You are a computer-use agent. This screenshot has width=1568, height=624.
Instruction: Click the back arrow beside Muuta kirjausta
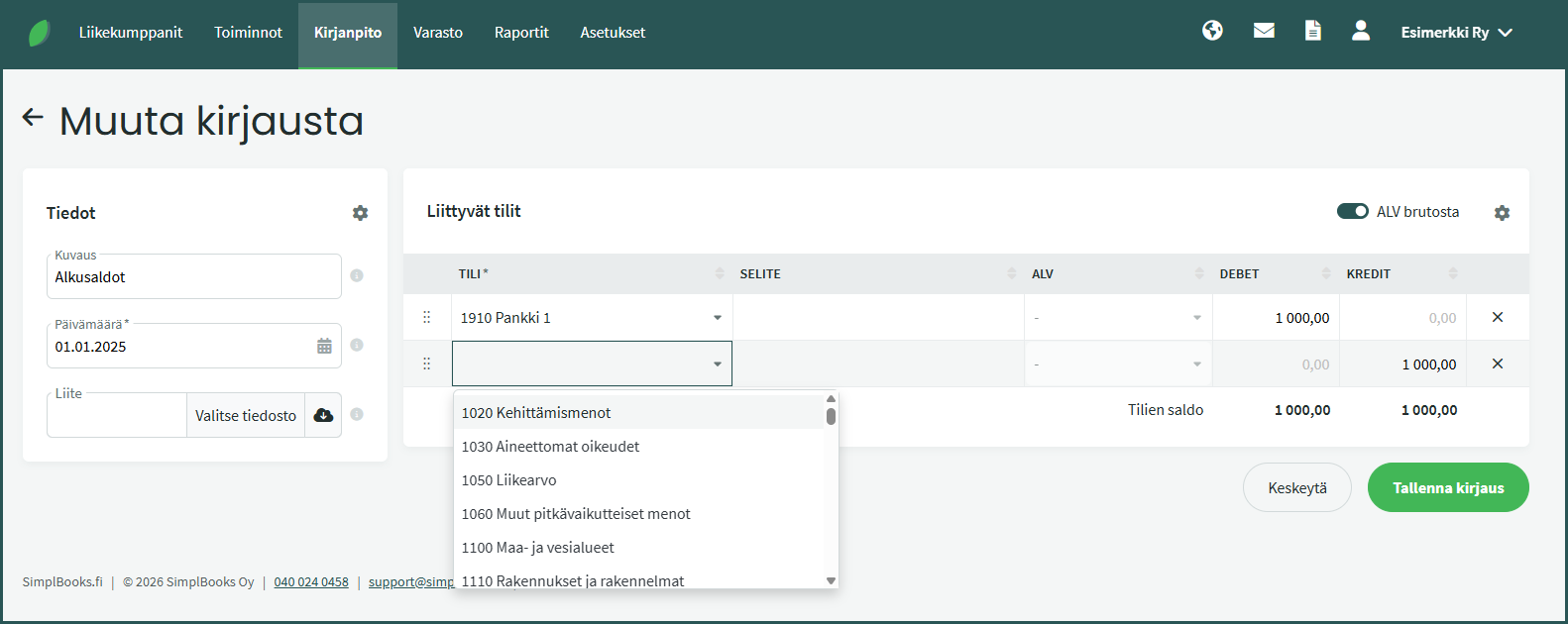point(33,118)
